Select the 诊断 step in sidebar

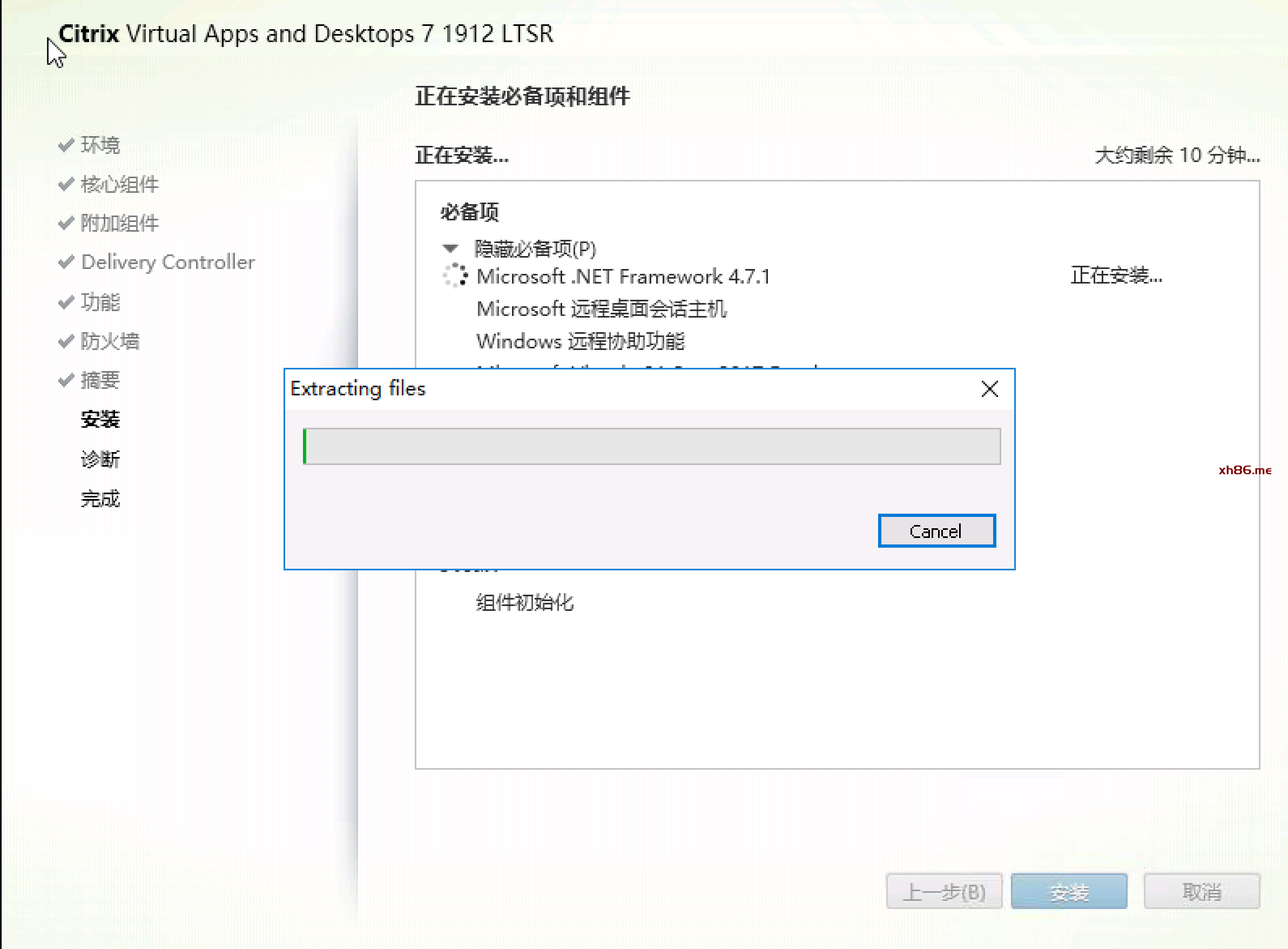coord(100,459)
